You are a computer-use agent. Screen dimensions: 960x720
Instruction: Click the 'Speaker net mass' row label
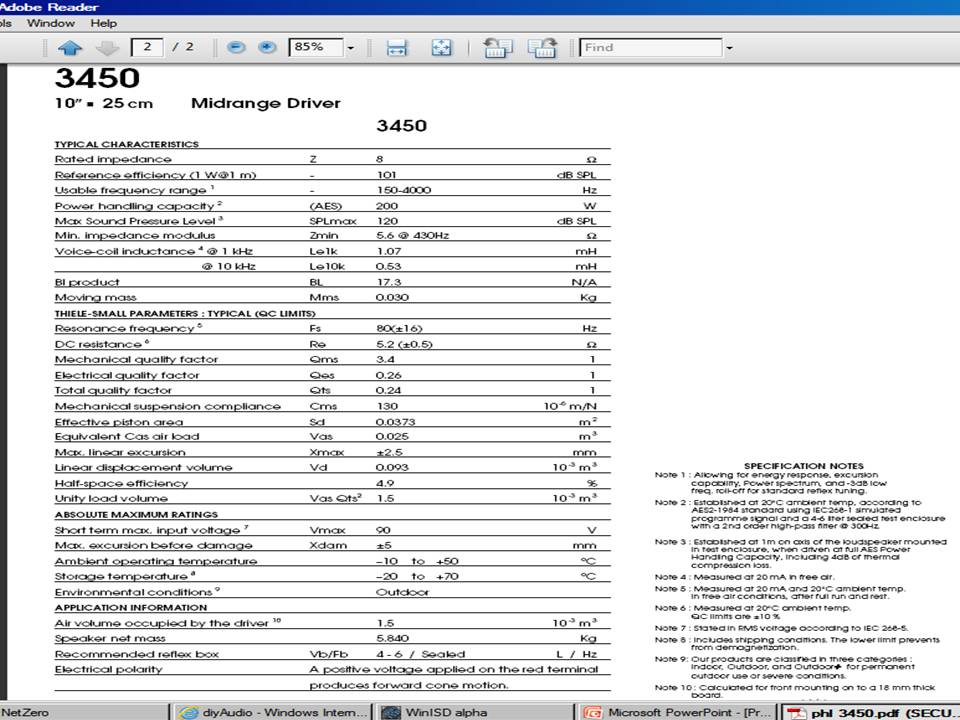pos(110,639)
